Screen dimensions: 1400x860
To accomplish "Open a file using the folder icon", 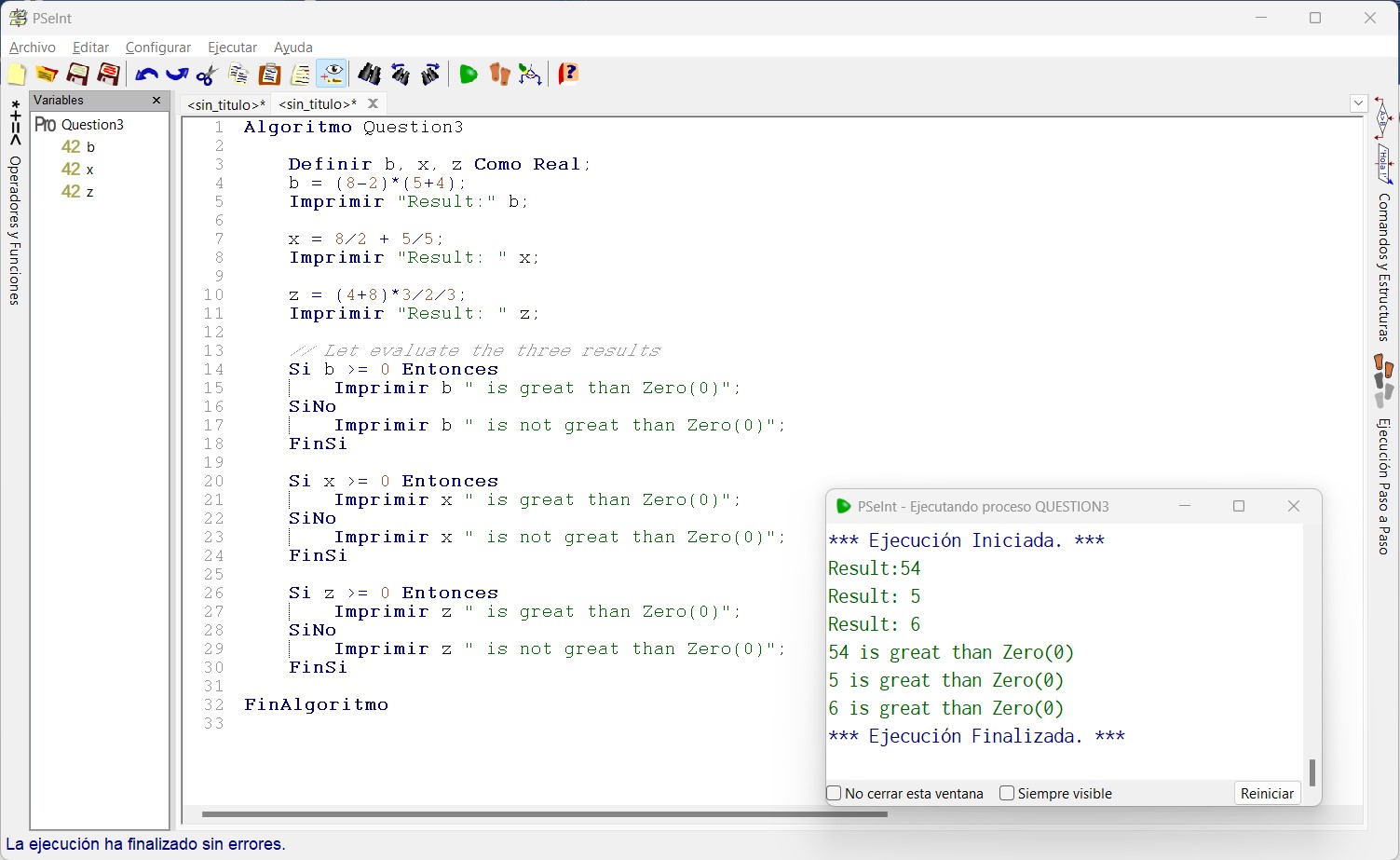I will click(47, 75).
